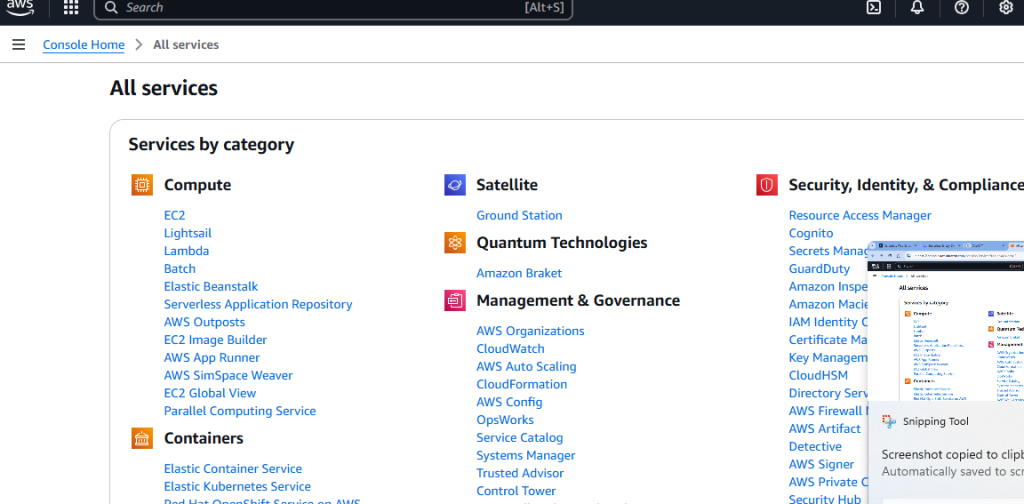Open the Snipping Tool screenshot thumbnail
The image size is (1024, 504).
pos(946,320)
